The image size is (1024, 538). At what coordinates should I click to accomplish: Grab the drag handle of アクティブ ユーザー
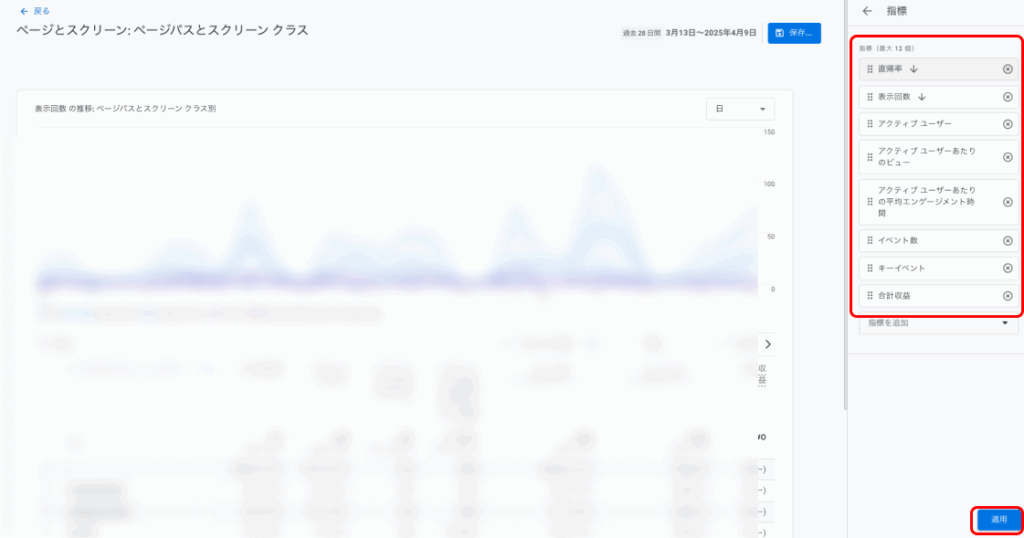[x=870, y=124]
